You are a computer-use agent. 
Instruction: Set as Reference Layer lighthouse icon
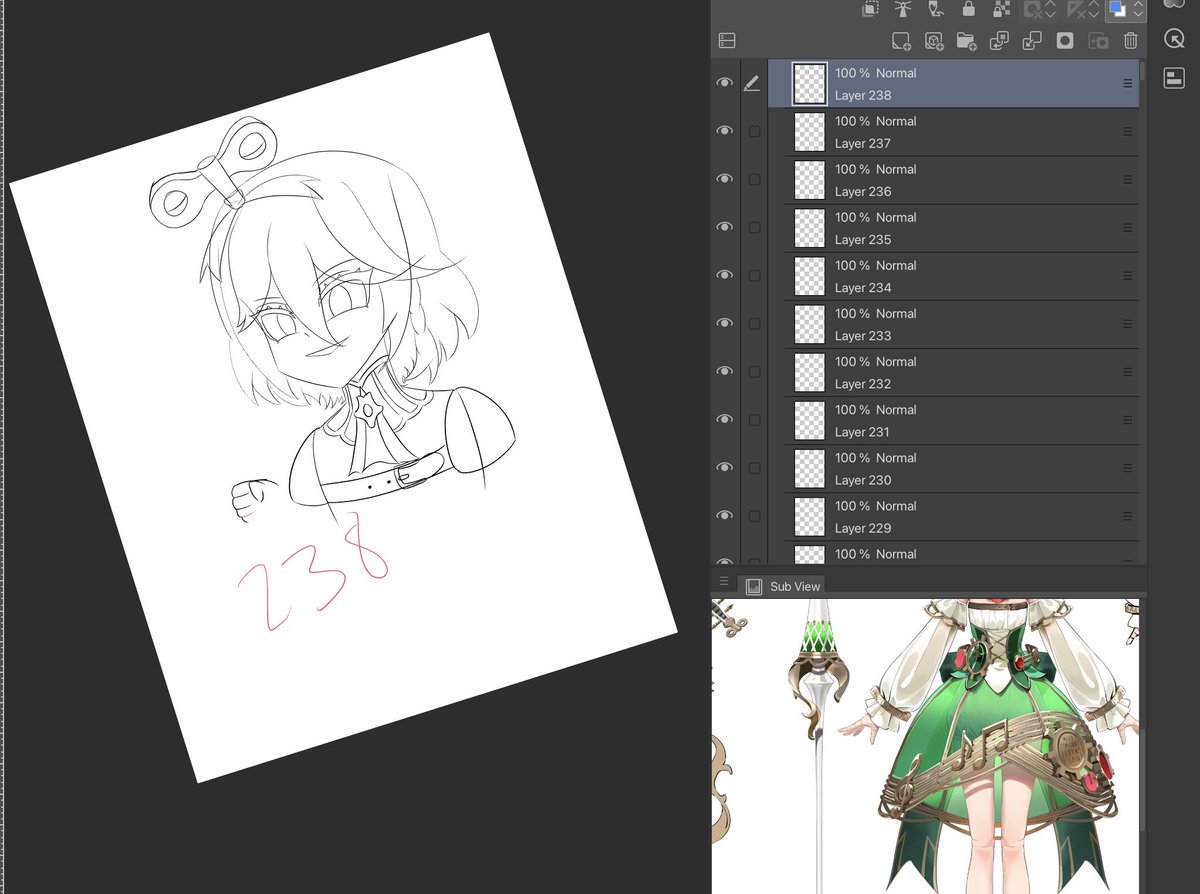pyautogui.click(x=903, y=9)
